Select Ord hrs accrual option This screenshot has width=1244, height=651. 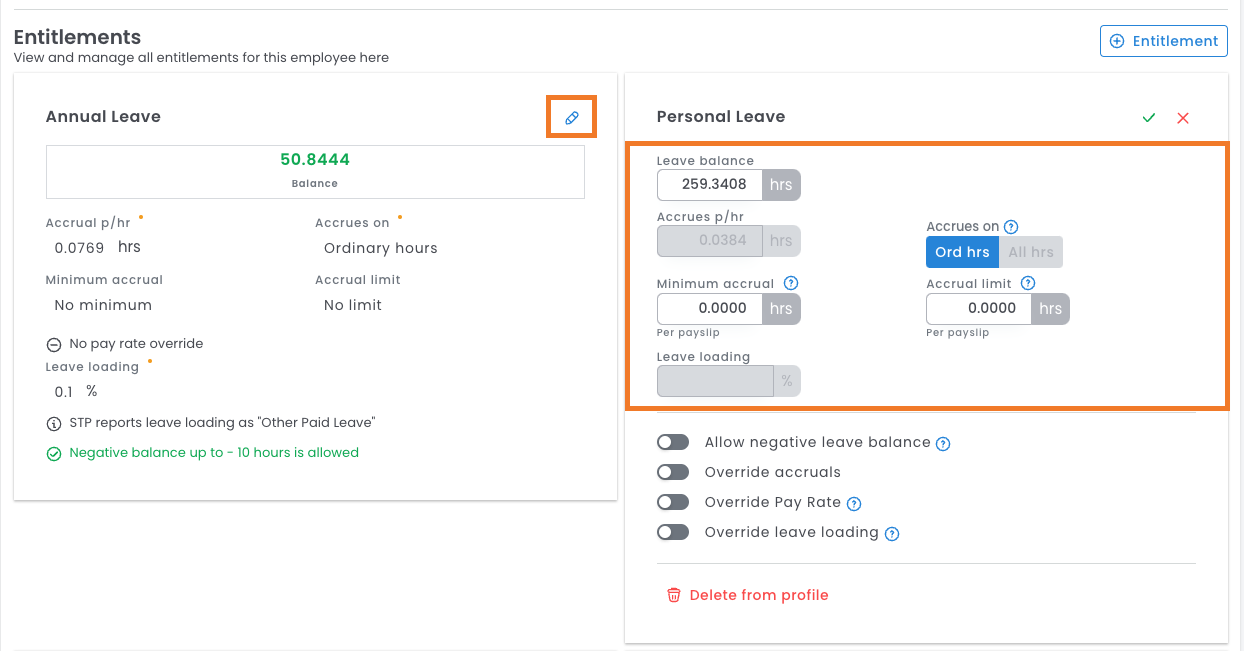(962, 252)
